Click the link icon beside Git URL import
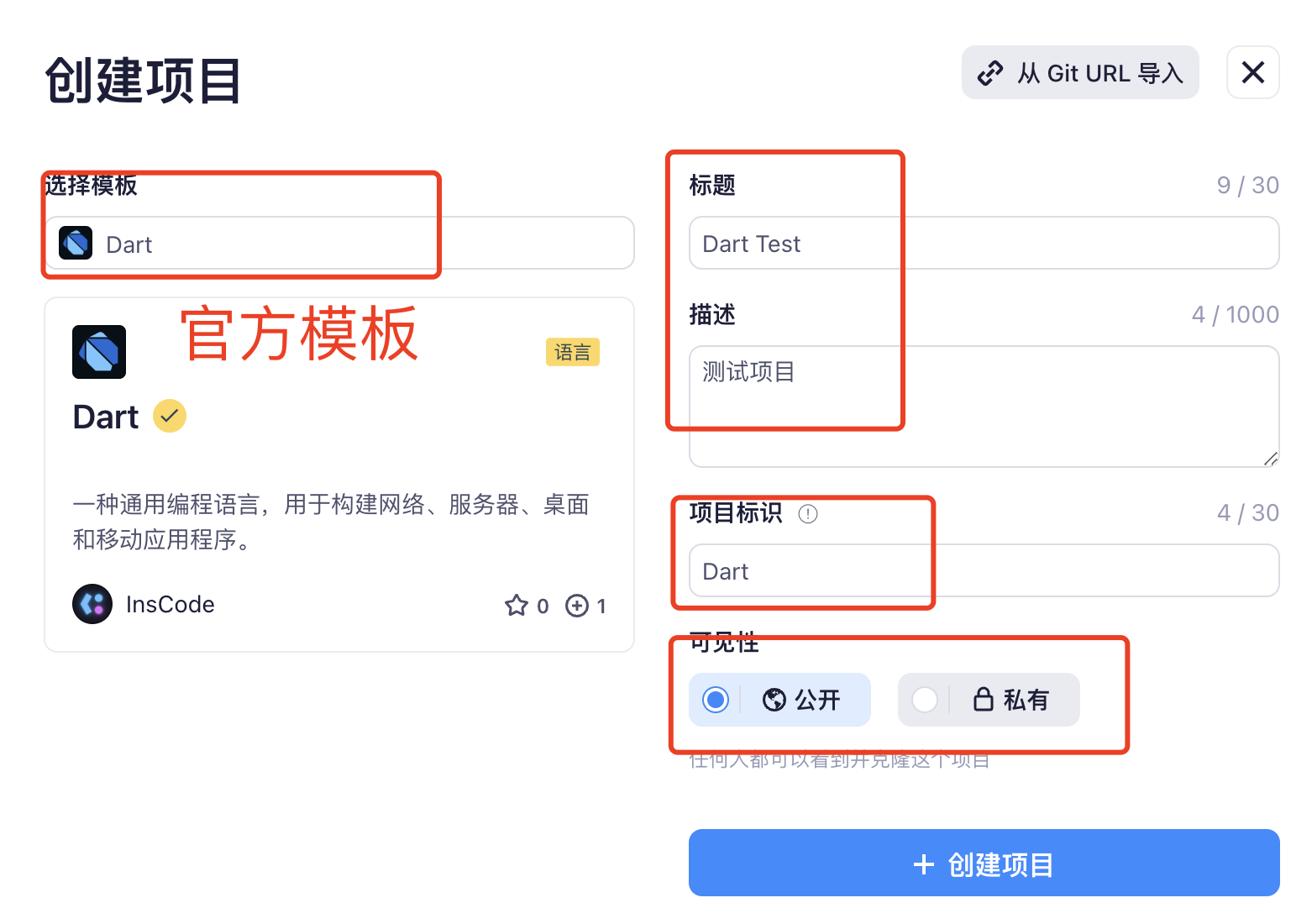 pos(990,73)
